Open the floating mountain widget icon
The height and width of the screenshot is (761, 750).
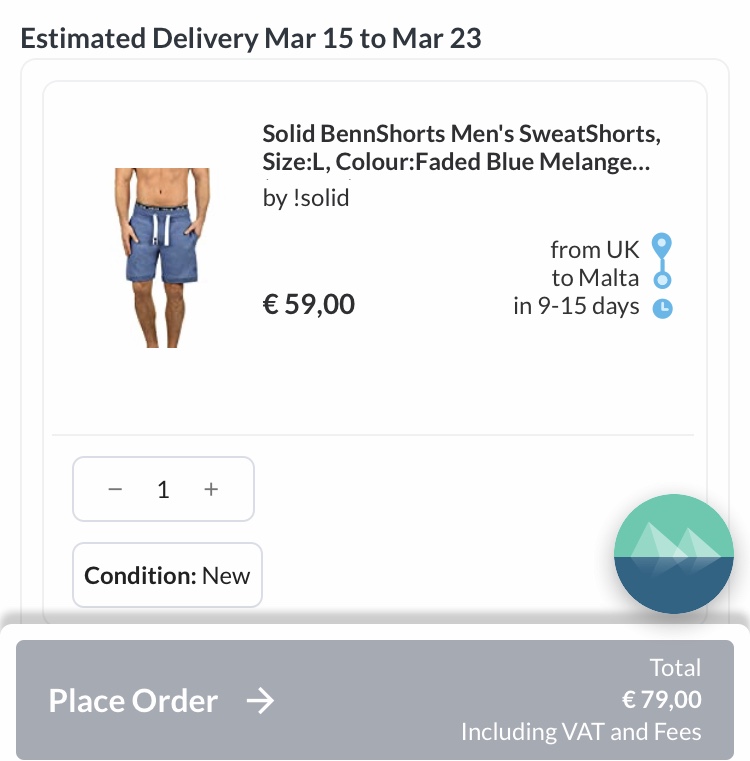click(673, 552)
